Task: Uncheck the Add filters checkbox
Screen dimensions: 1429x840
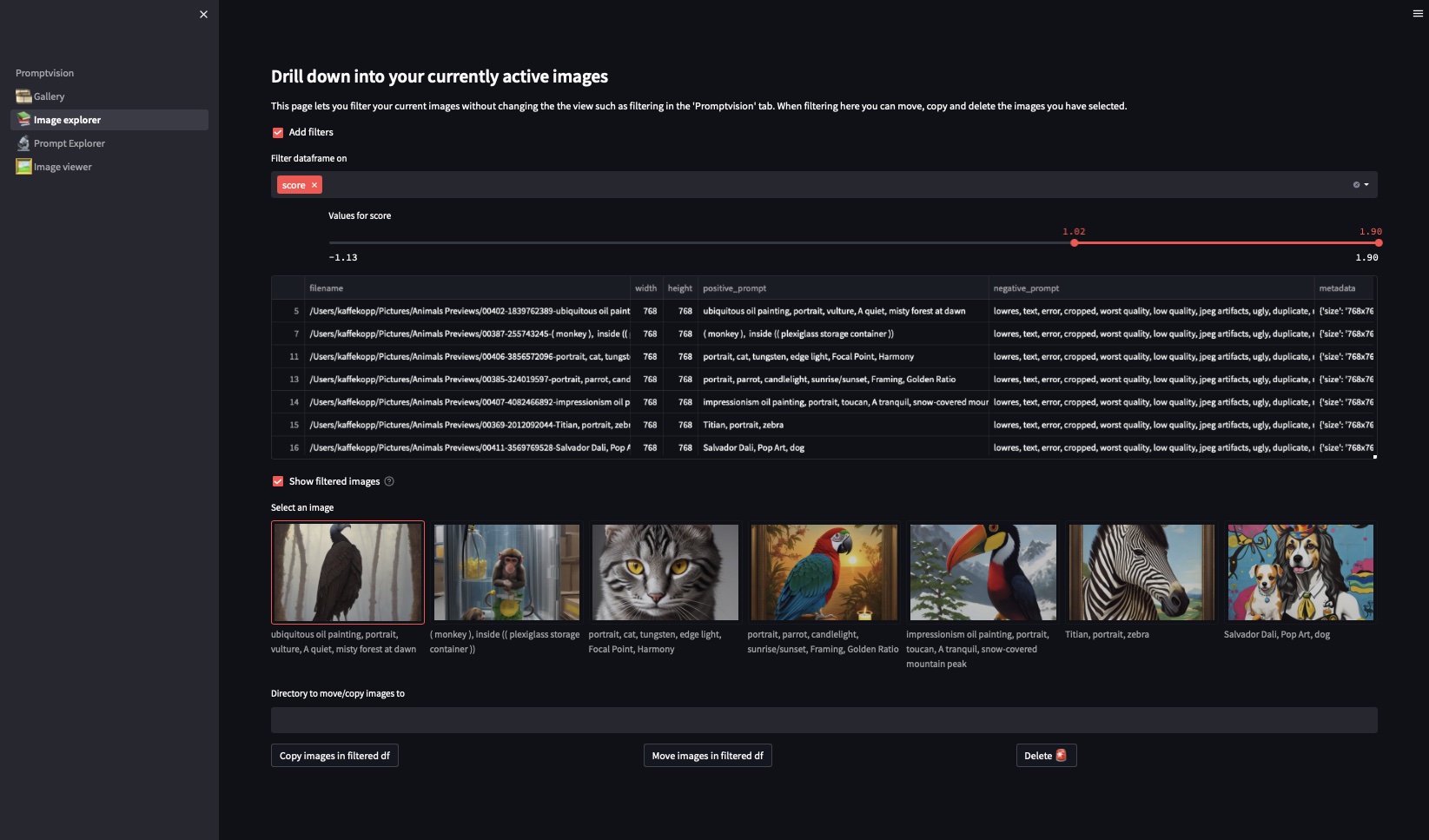Action: [278, 132]
